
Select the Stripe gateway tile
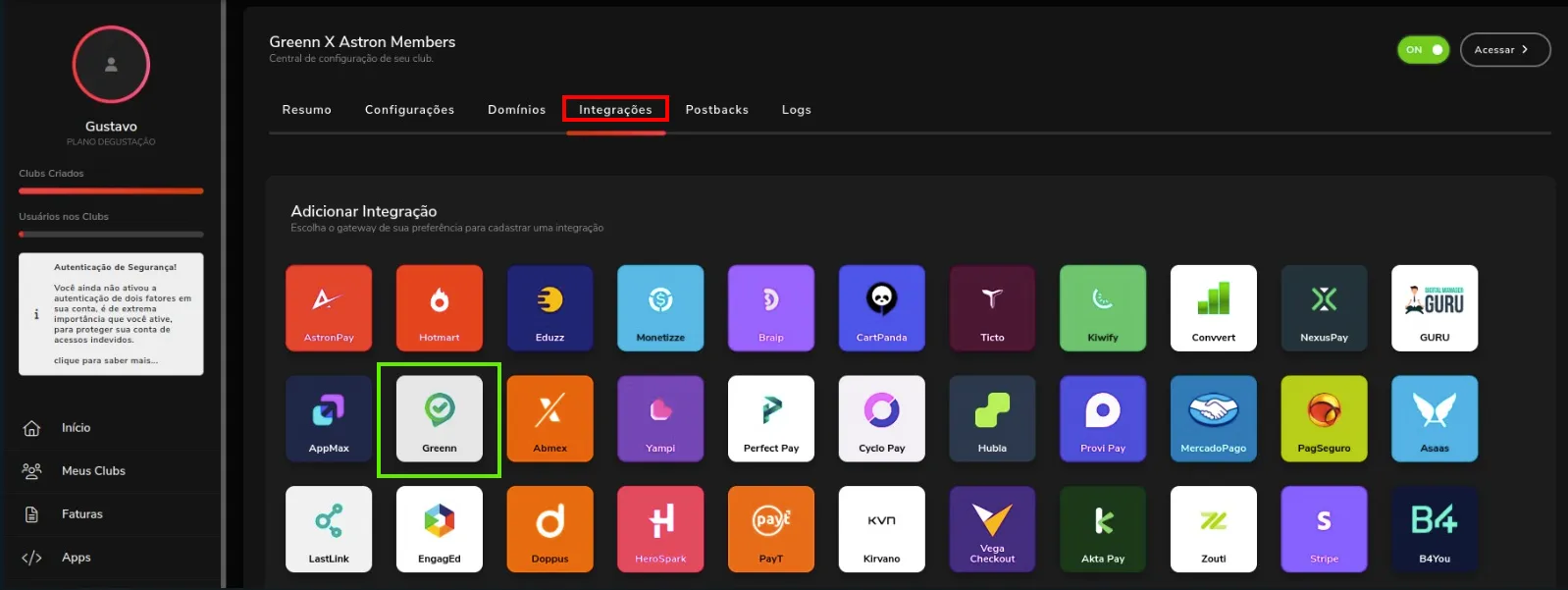click(x=1324, y=529)
